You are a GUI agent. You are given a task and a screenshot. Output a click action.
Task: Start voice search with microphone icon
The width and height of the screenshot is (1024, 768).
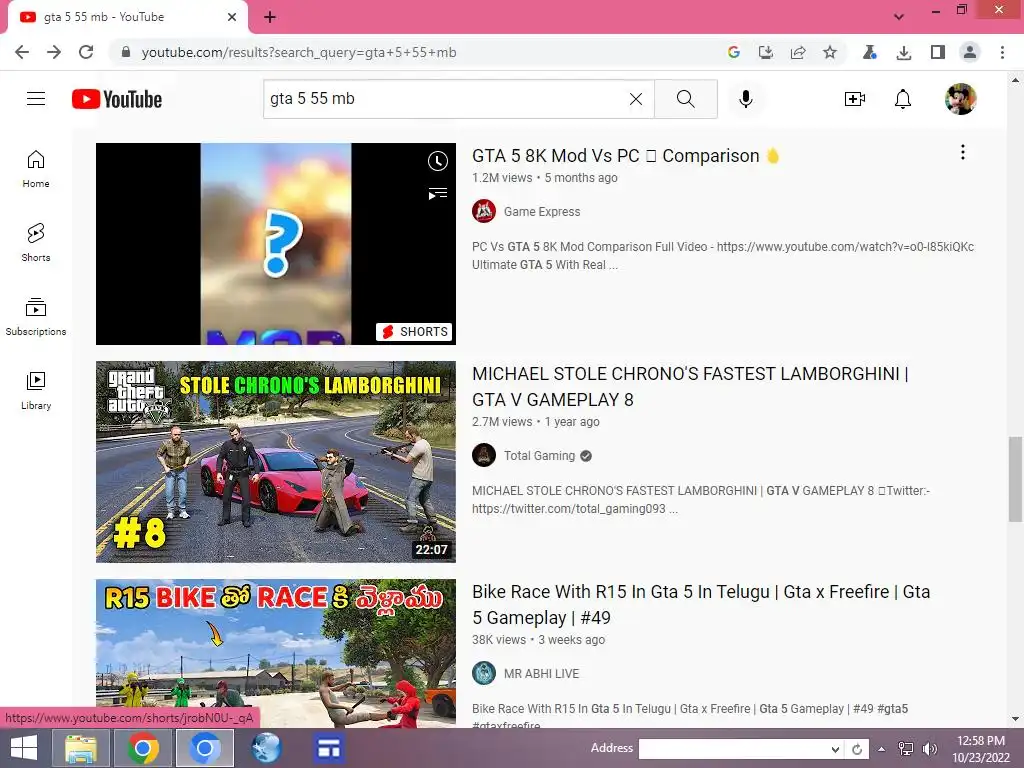(746, 99)
